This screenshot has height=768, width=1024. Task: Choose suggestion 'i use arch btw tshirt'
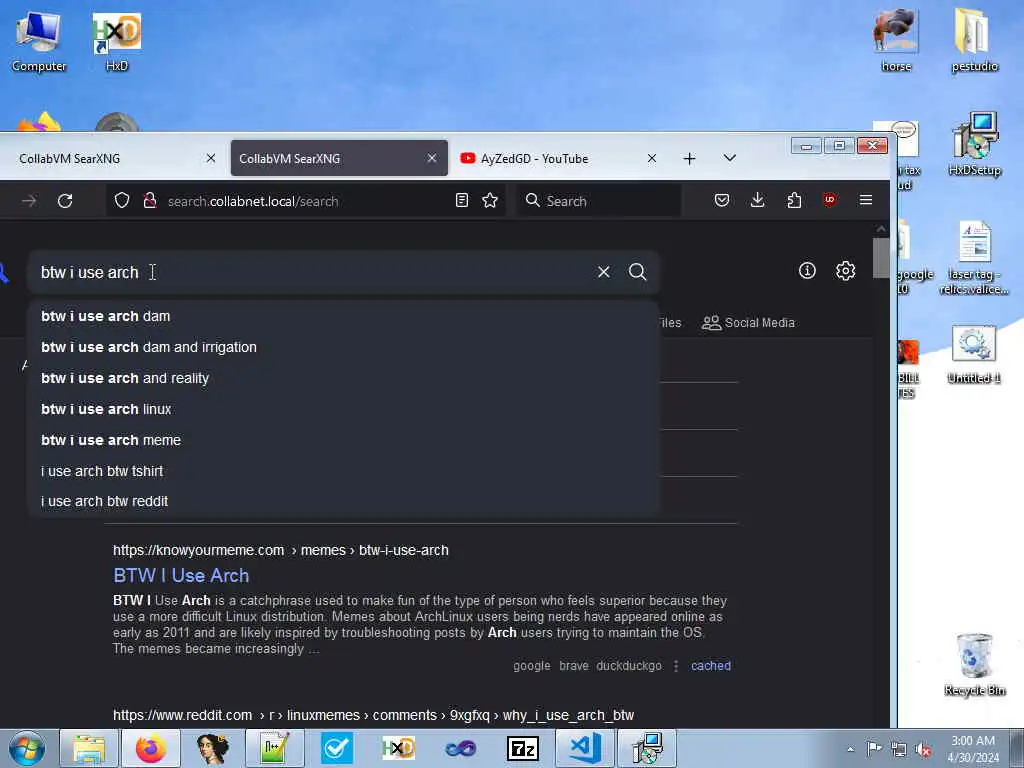(x=344, y=471)
